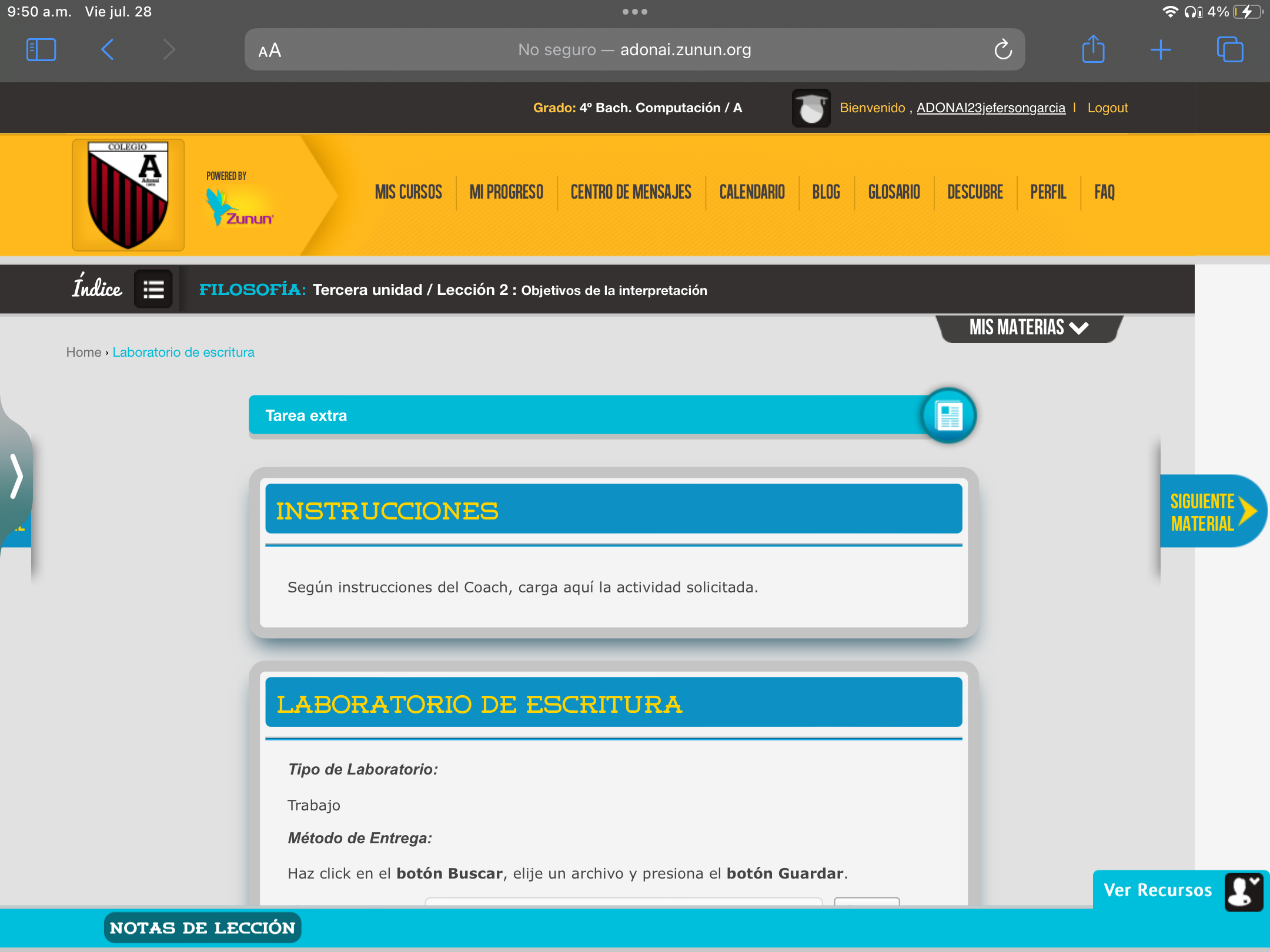Click the FILOSOFÍA lesson title text
The width and height of the screenshot is (1270, 952).
point(453,290)
